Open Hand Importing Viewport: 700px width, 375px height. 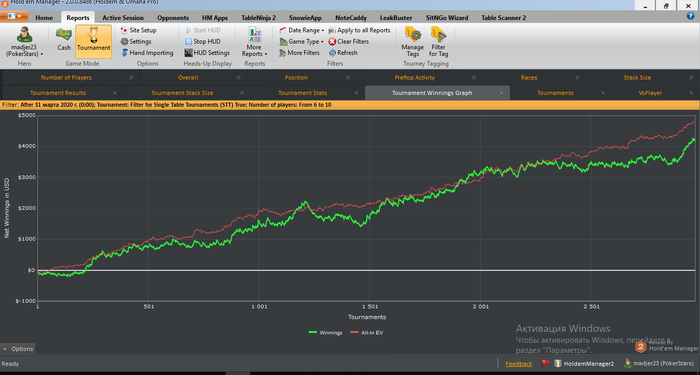point(147,53)
